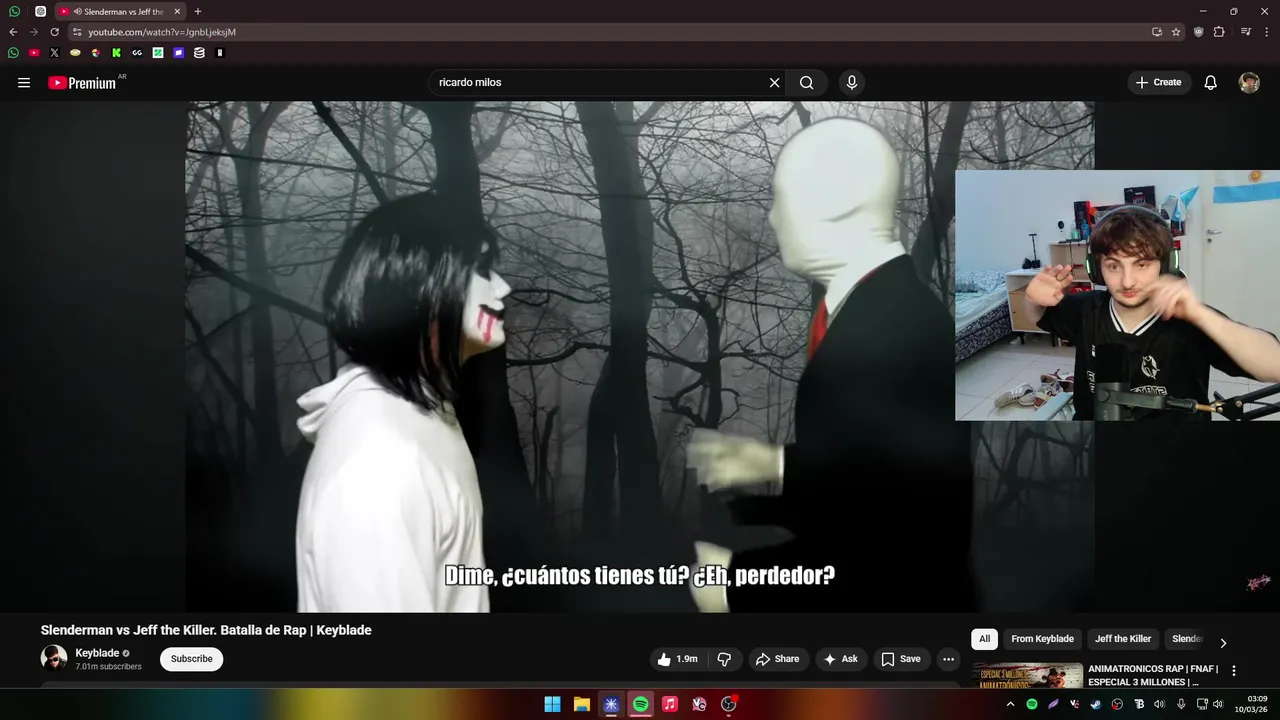The width and height of the screenshot is (1280, 720).
Task: Select the 'All' filter chip
Action: [984, 639]
